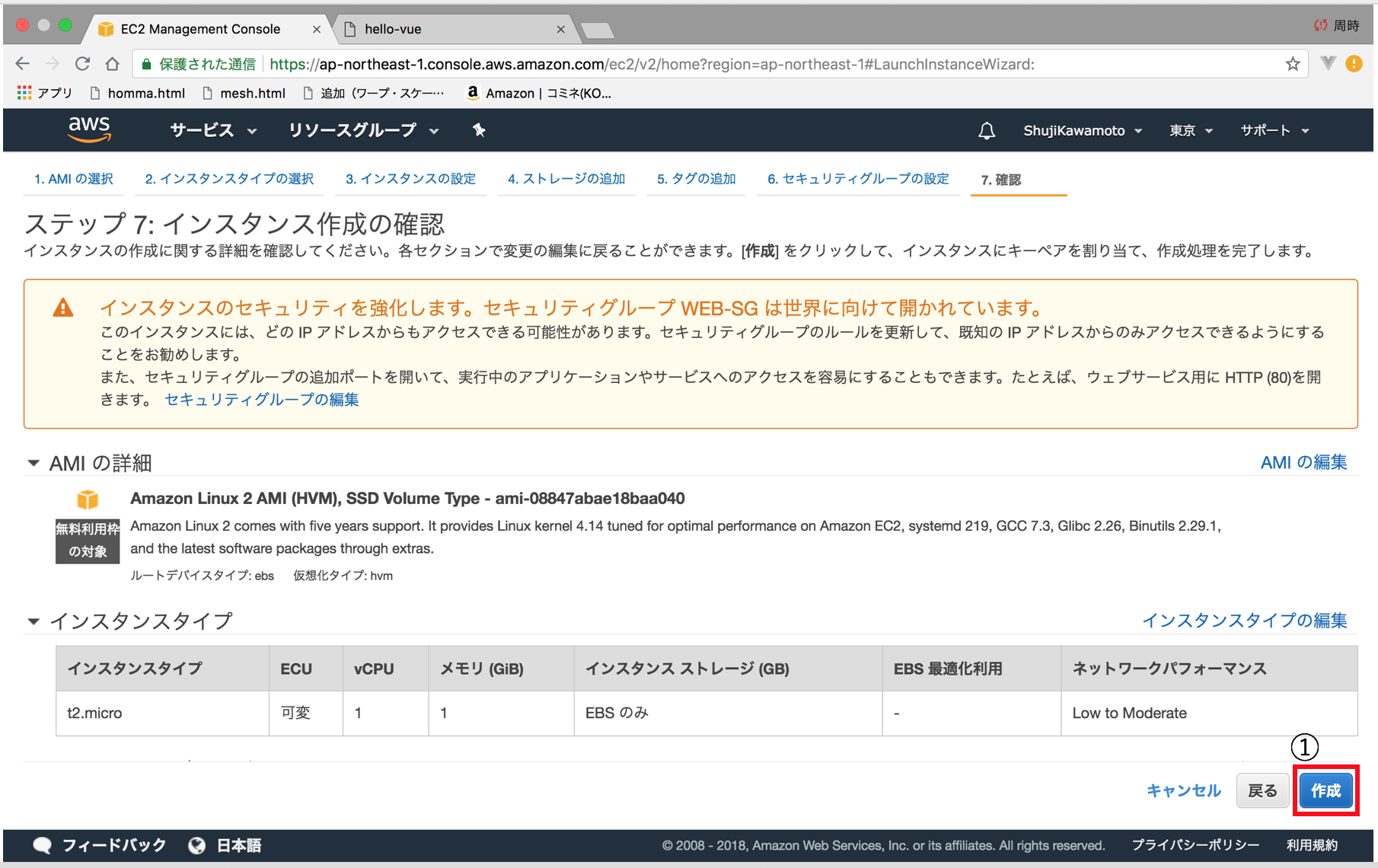Open browser home page icon
The height and width of the screenshot is (868, 1378).
tap(113, 64)
